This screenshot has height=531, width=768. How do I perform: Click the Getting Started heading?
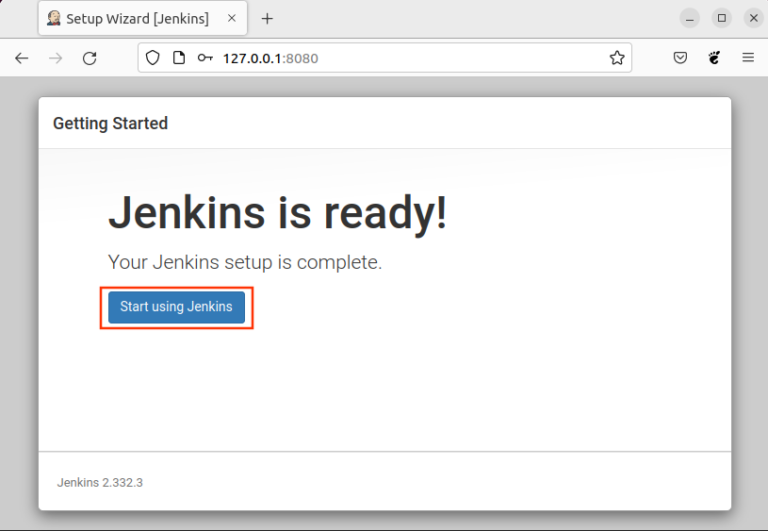pyautogui.click(x=110, y=123)
